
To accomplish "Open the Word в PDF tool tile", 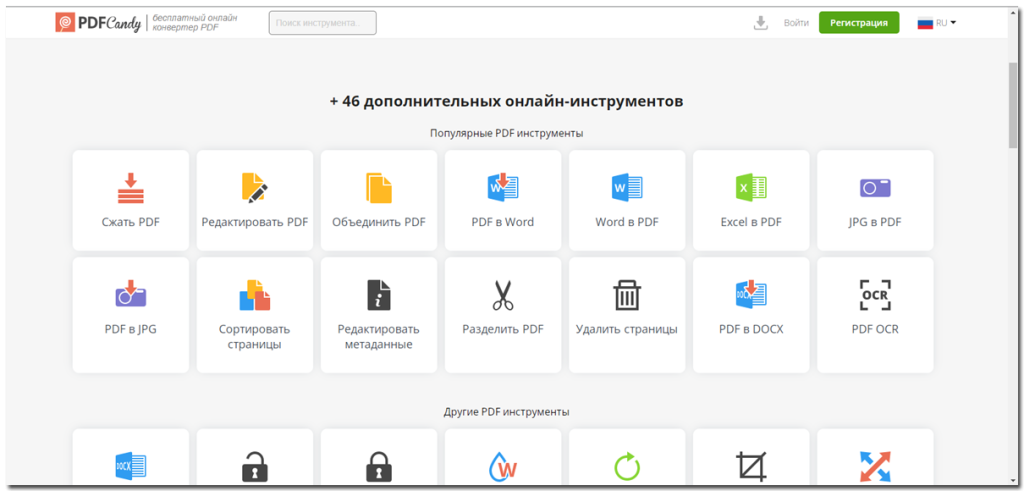I will [627, 200].
